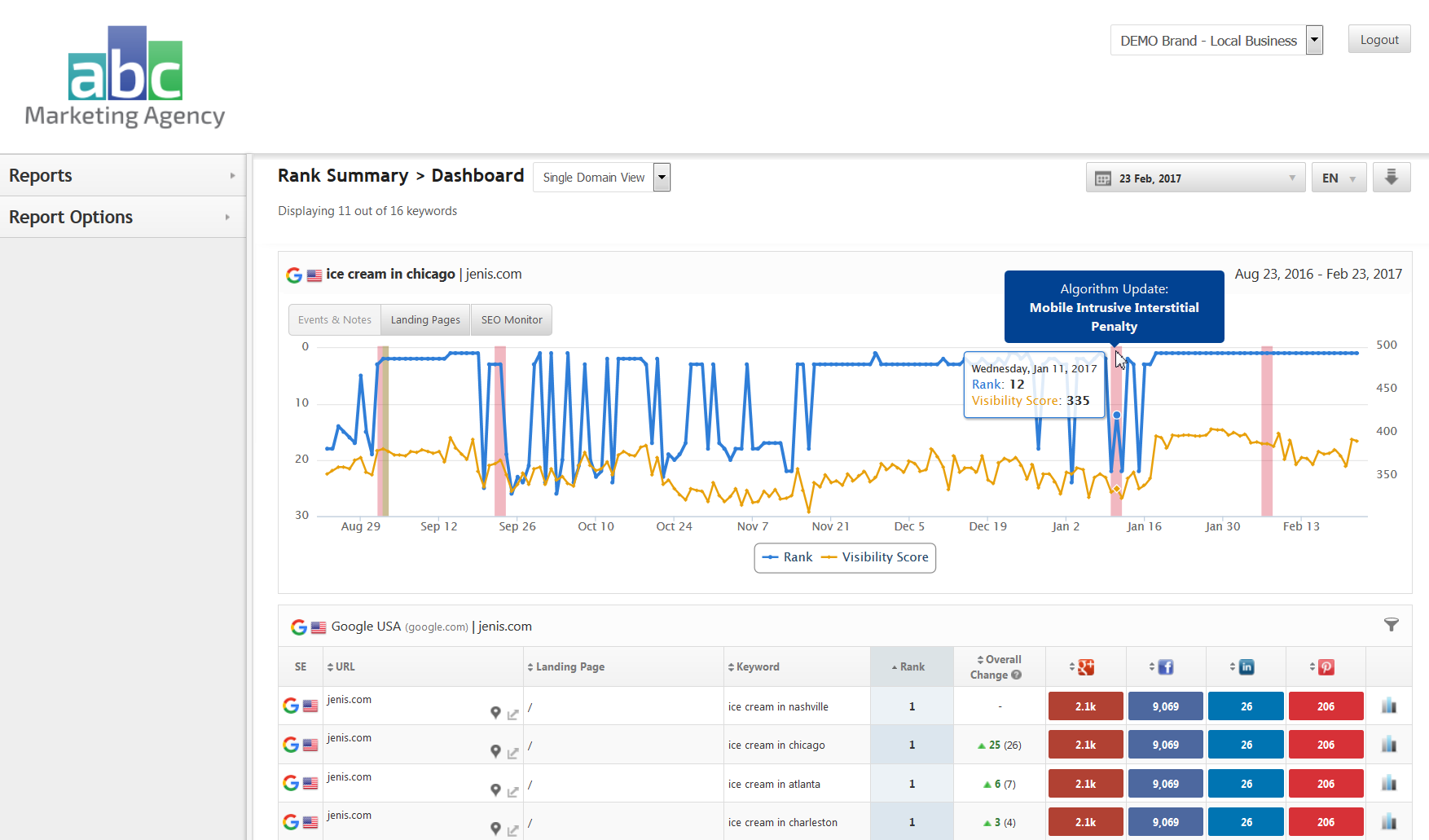Sort by Google Plus column icon

pyautogui.click(x=1085, y=667)
